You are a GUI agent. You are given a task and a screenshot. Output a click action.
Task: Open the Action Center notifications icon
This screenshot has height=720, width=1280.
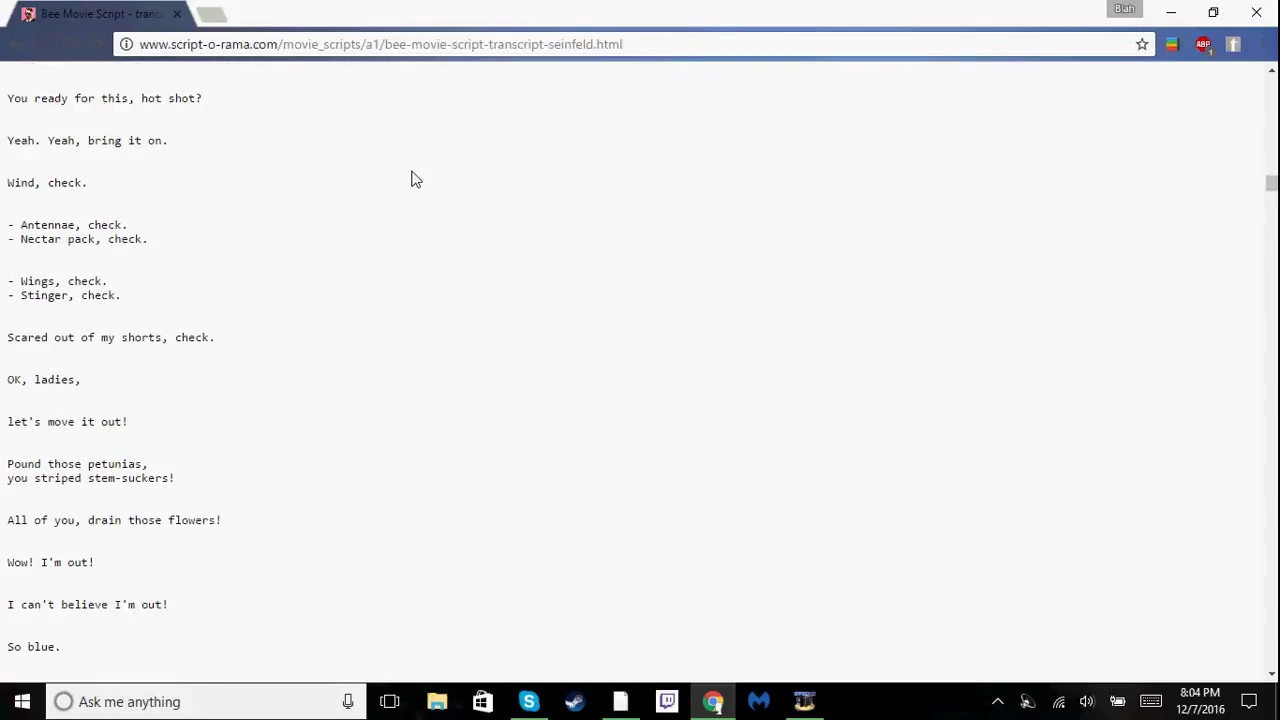[x=1249, y=701]
